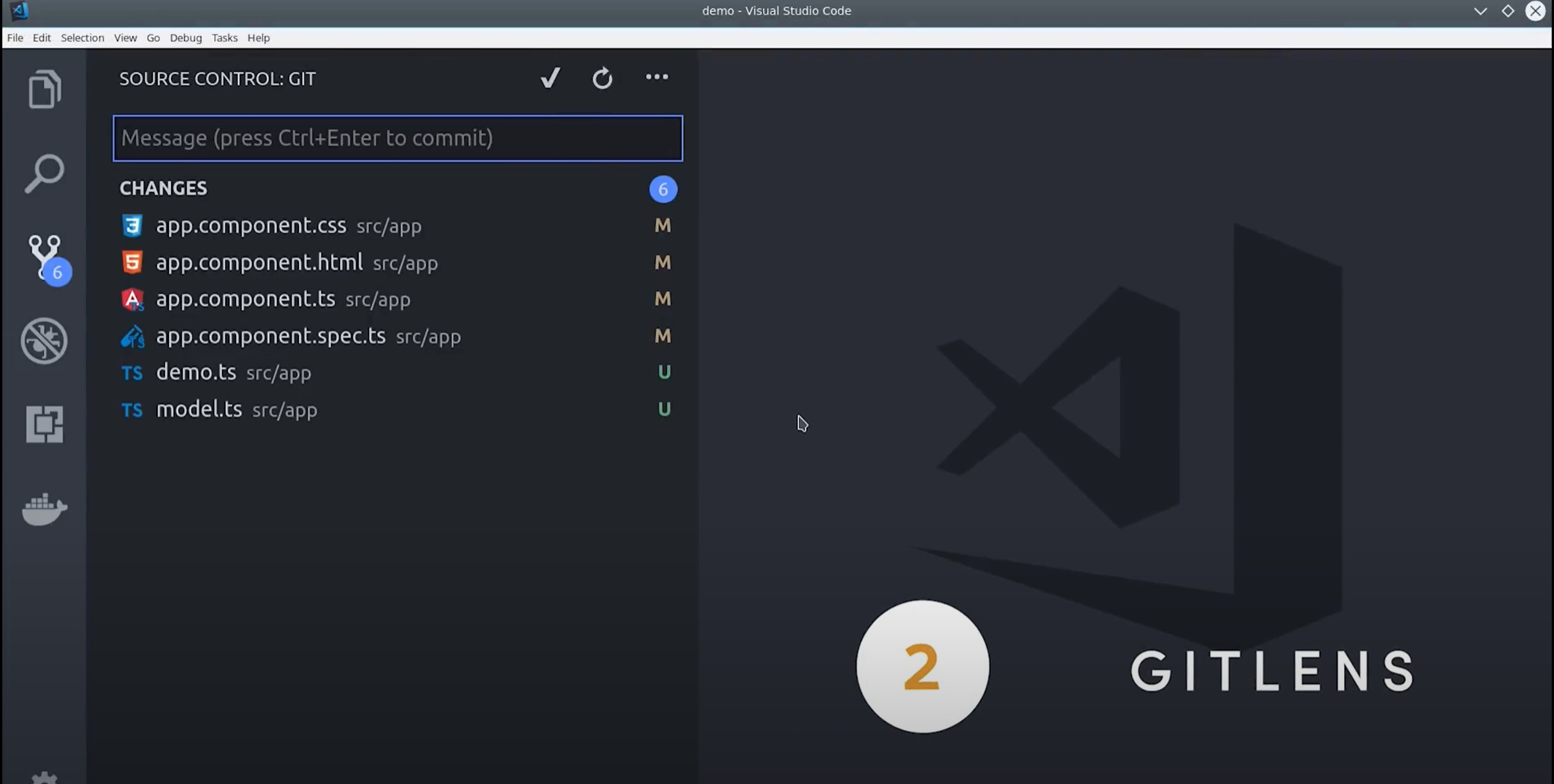Image resolution: width=1554 pixels, height=784 pixels.
Task: Click the commit message input field
Action: pyautogui.click(x=397, y=138)
